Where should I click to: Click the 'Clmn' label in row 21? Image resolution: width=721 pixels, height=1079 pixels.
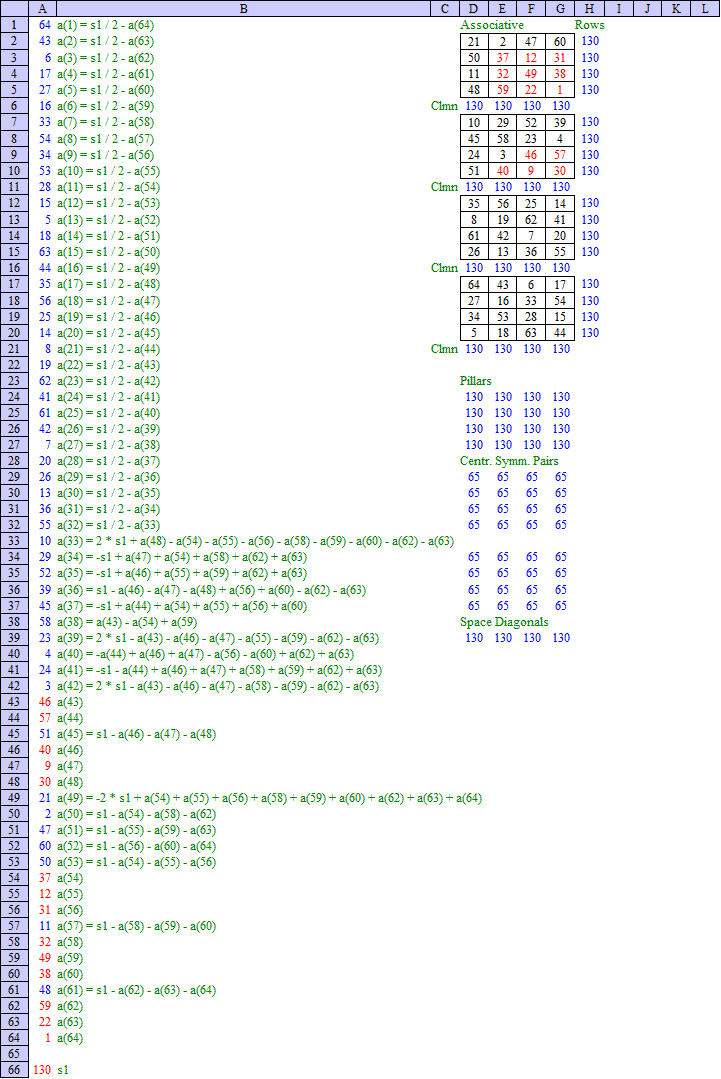point(444,349)
